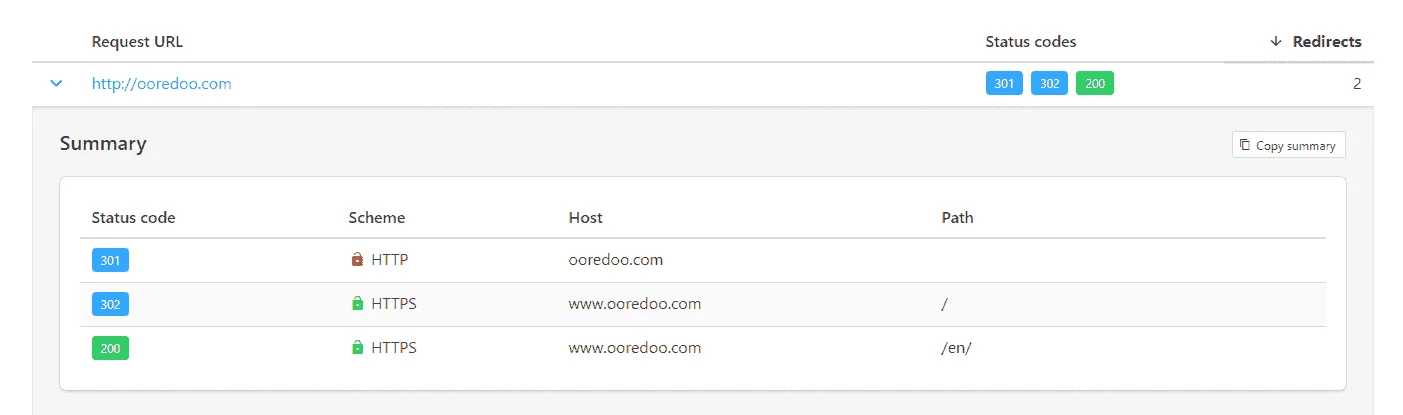Sort by the Redirects column header
1403x415 pixels.
coord(1316,42)
